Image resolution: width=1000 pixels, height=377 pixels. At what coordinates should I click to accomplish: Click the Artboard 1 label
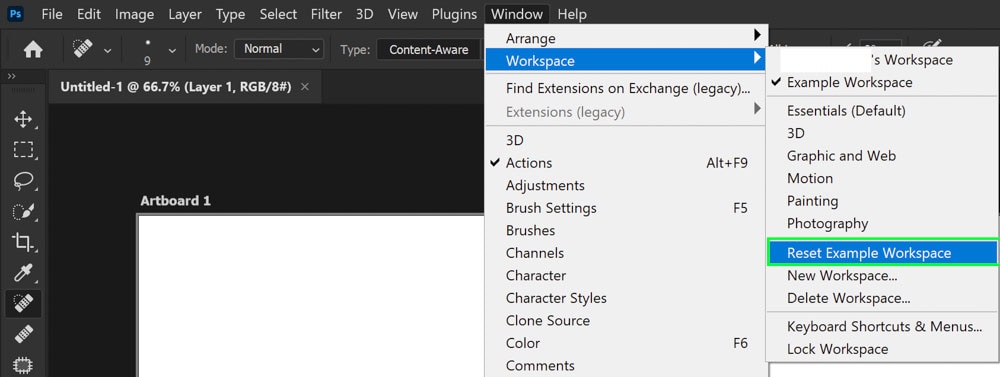click(x=175, y=201)
